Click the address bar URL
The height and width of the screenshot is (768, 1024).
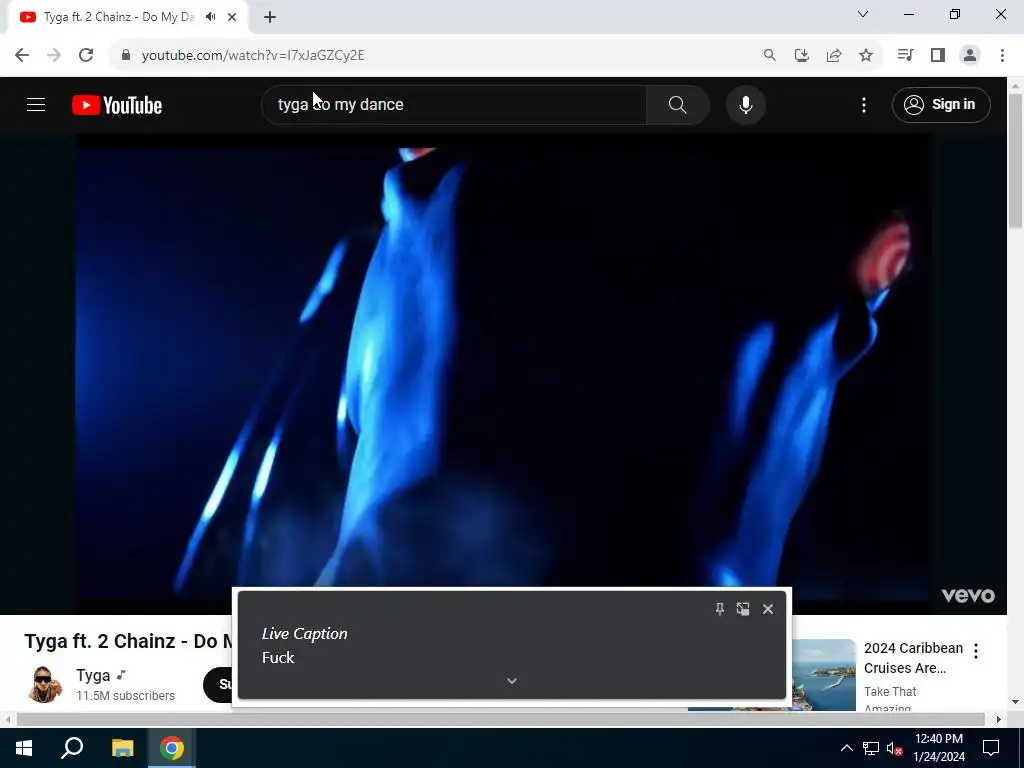pos(253,55)
